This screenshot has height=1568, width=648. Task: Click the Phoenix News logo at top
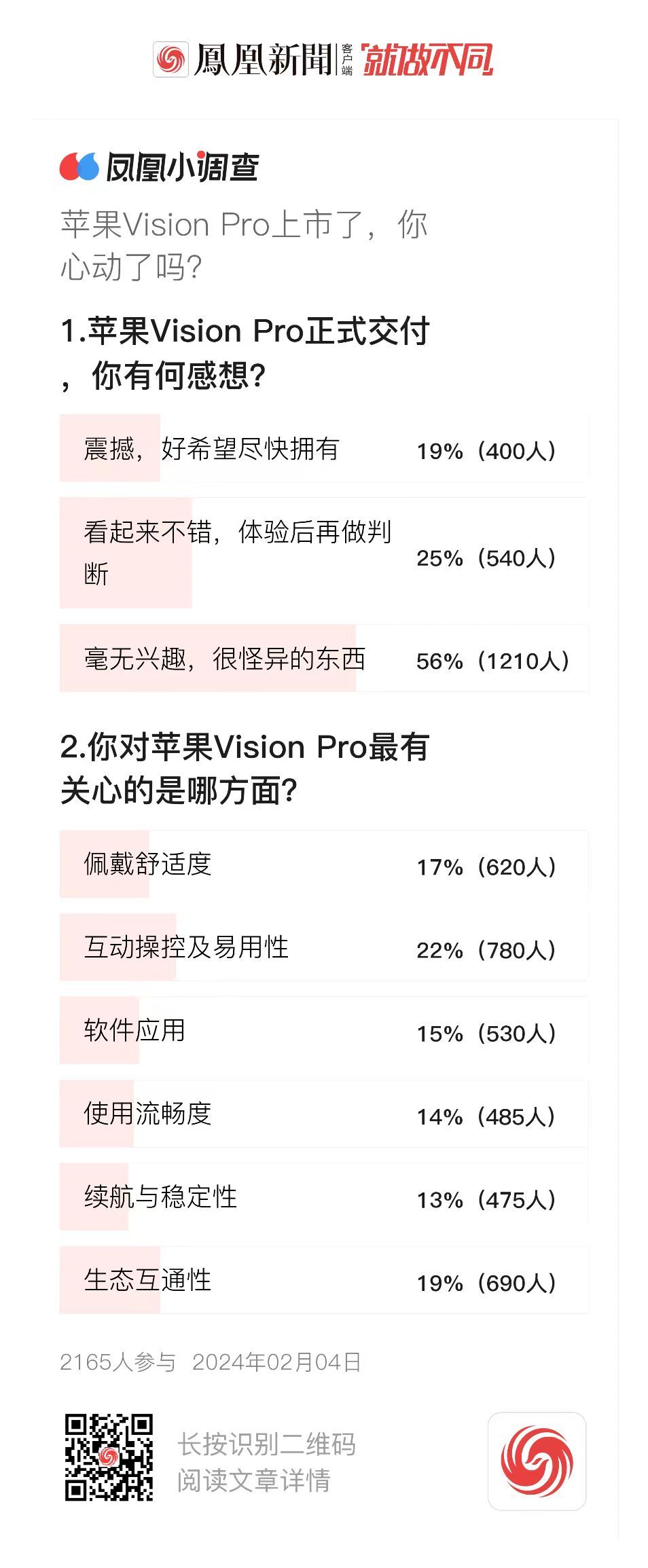[245, 60]
